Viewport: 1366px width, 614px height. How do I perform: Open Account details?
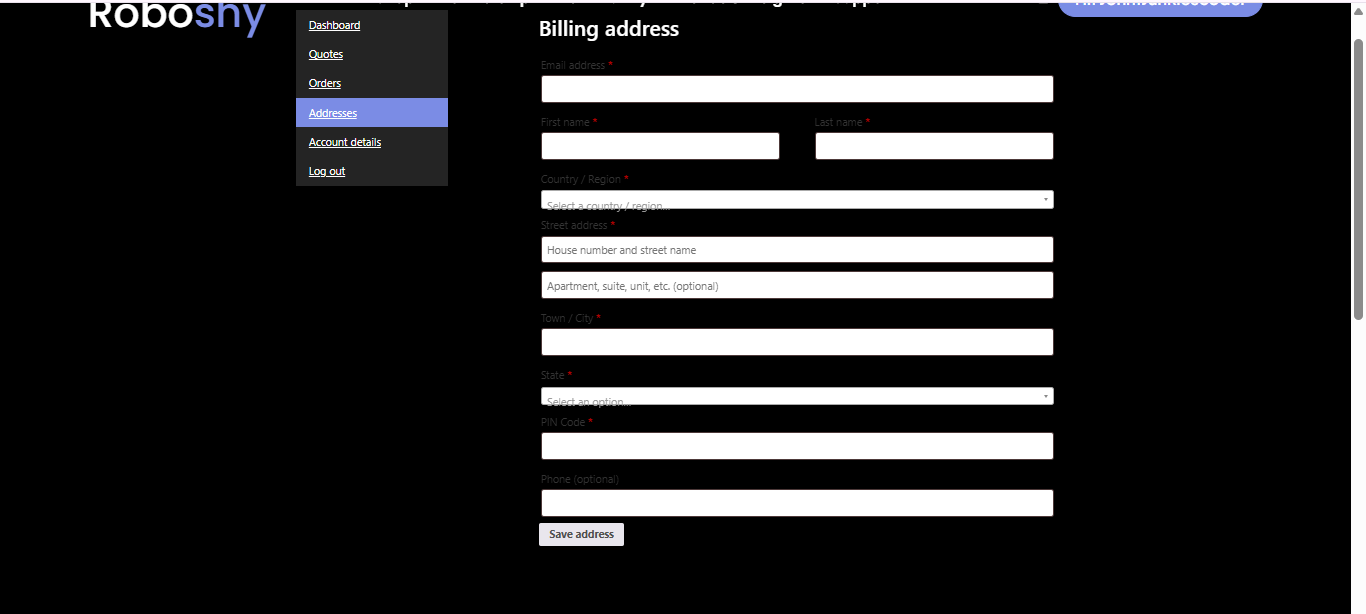click(344, 142)
